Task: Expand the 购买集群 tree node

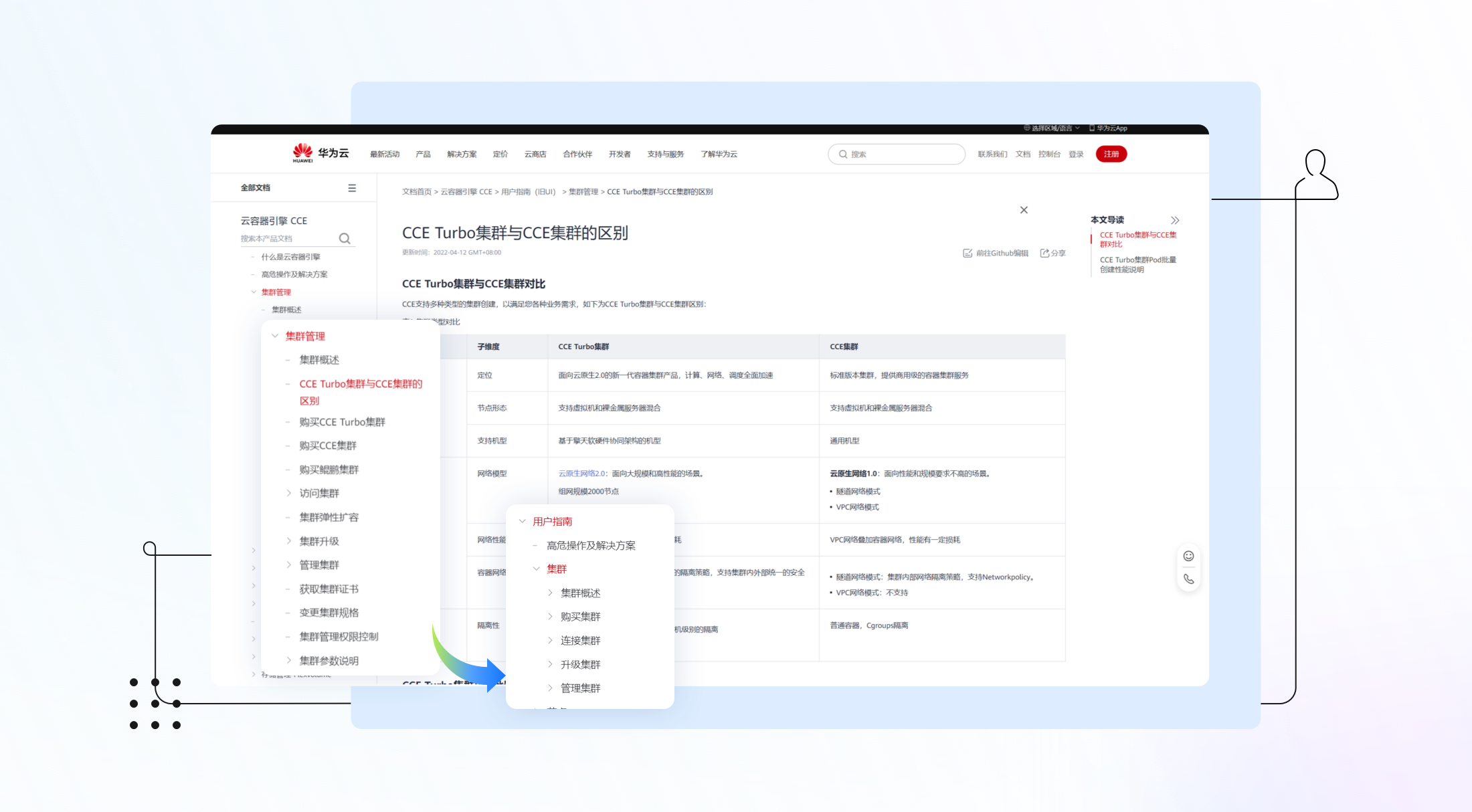Action: pos(550,616)
